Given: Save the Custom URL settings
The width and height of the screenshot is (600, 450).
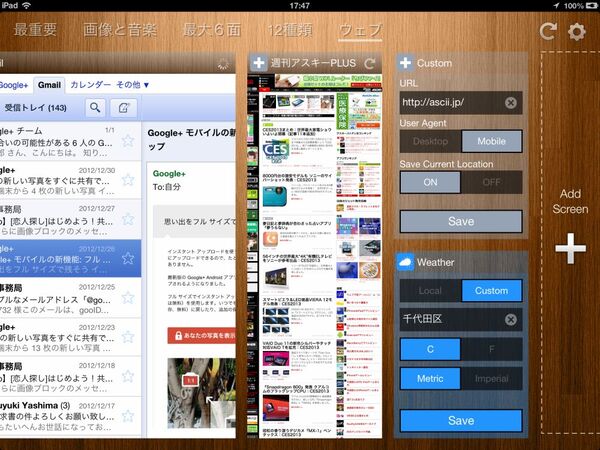Looking at the screenshot, I should [x=461, y=221].
